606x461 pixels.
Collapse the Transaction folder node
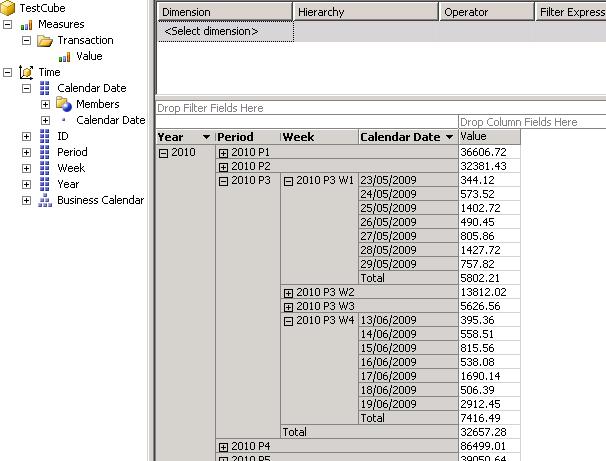coord(26,41)
